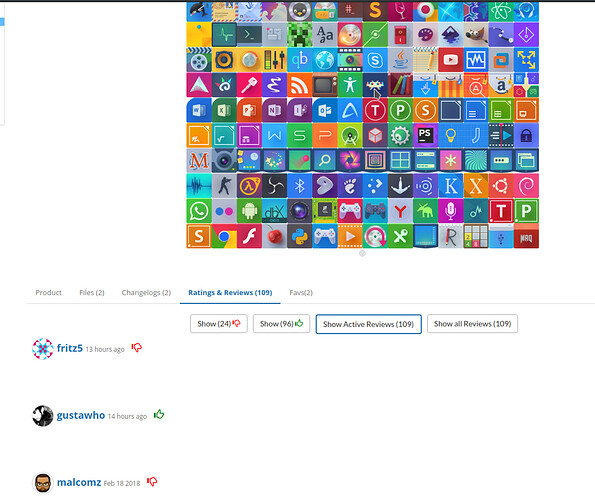Open the Product tab
The image size is (595, 499).
coord(48,293)
